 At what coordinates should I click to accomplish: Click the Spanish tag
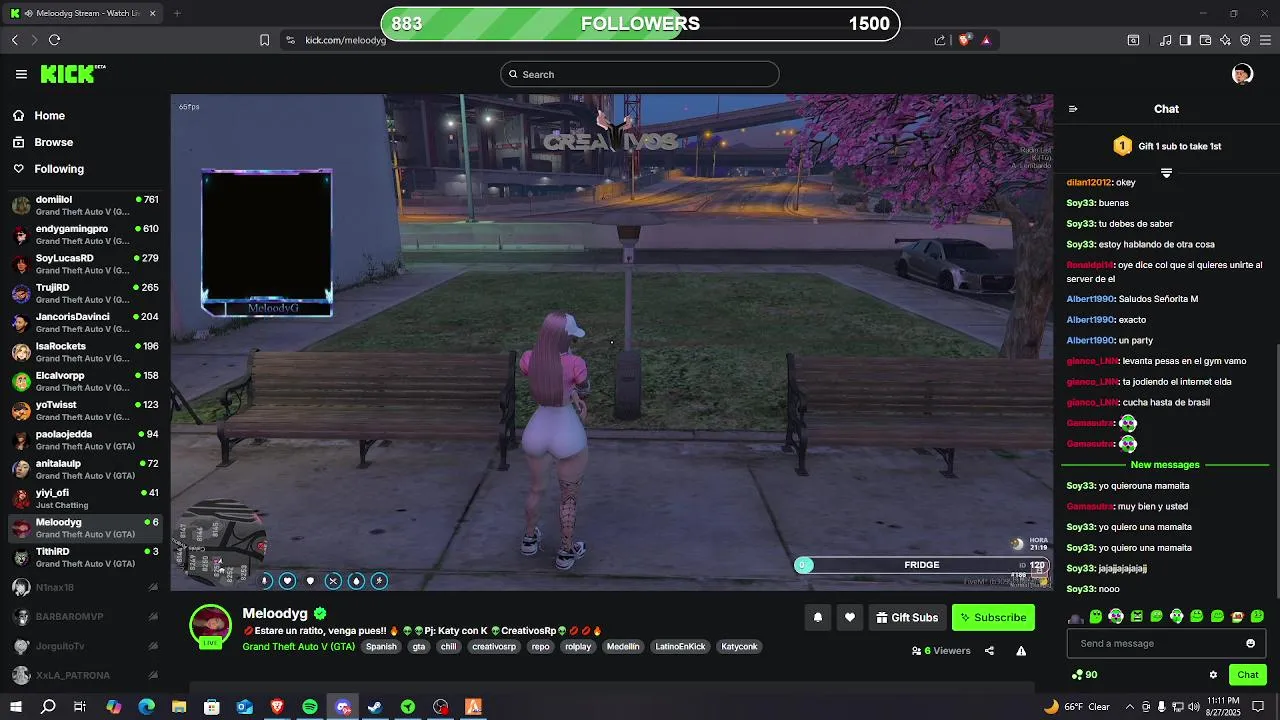coord(381,647)
